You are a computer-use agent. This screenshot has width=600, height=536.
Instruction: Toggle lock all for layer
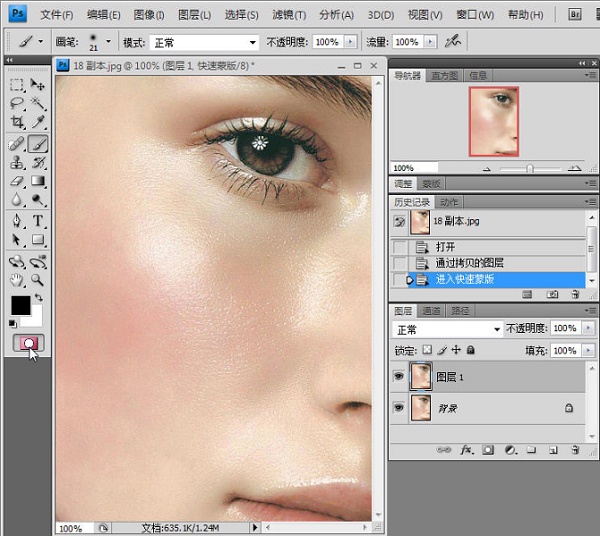tap(471, 350)
